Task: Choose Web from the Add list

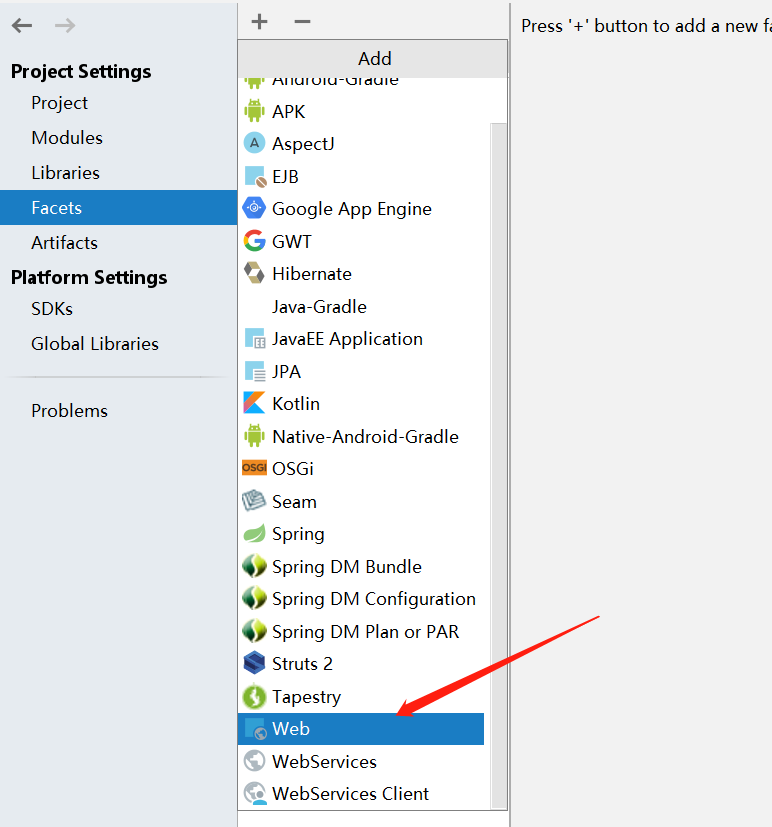Action: click(x=291, y=729)
